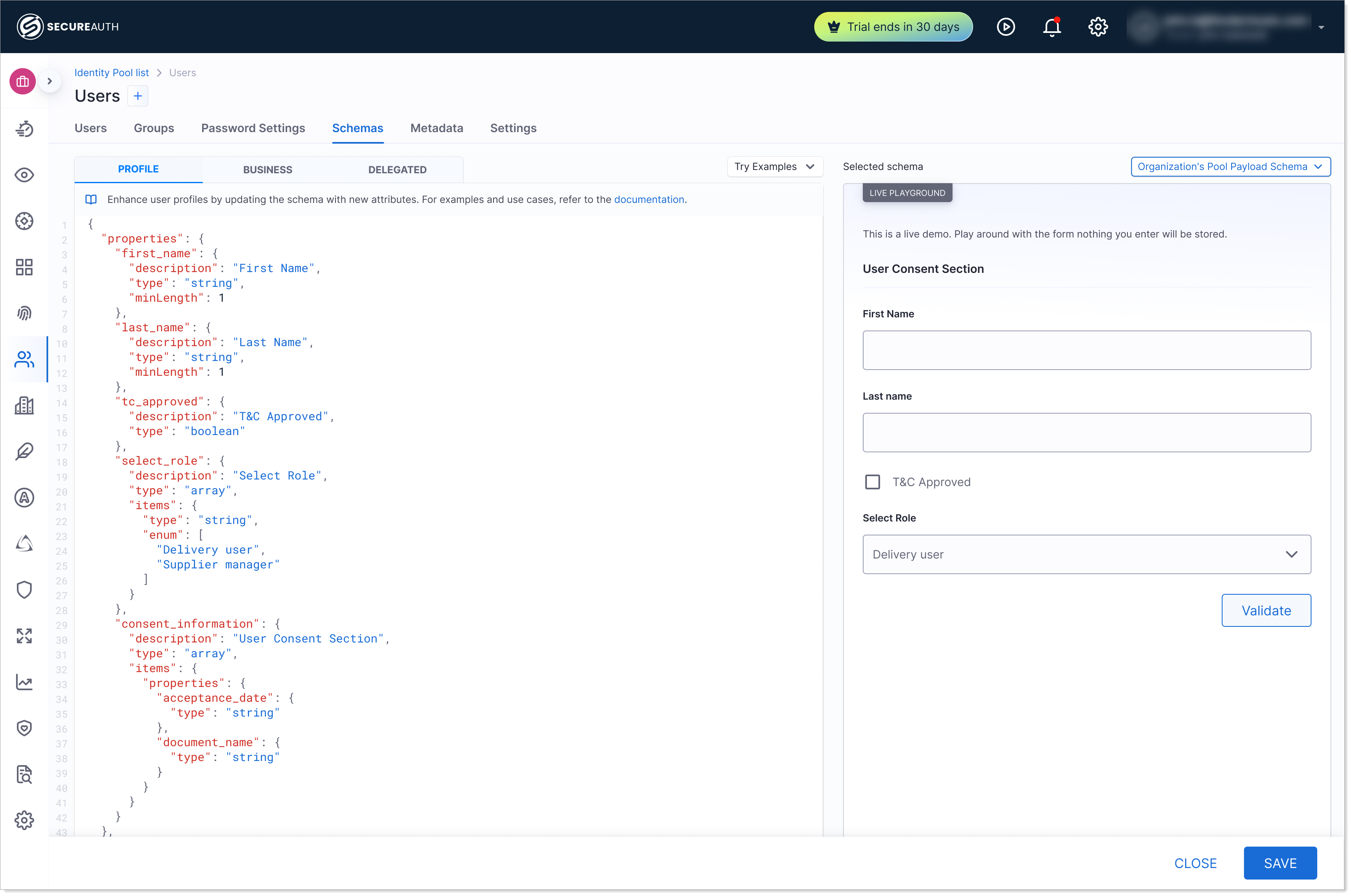Expand the sidebar with chevron arrow
The height and width of the screenshot is (896, 1351).
coord(50,81)
